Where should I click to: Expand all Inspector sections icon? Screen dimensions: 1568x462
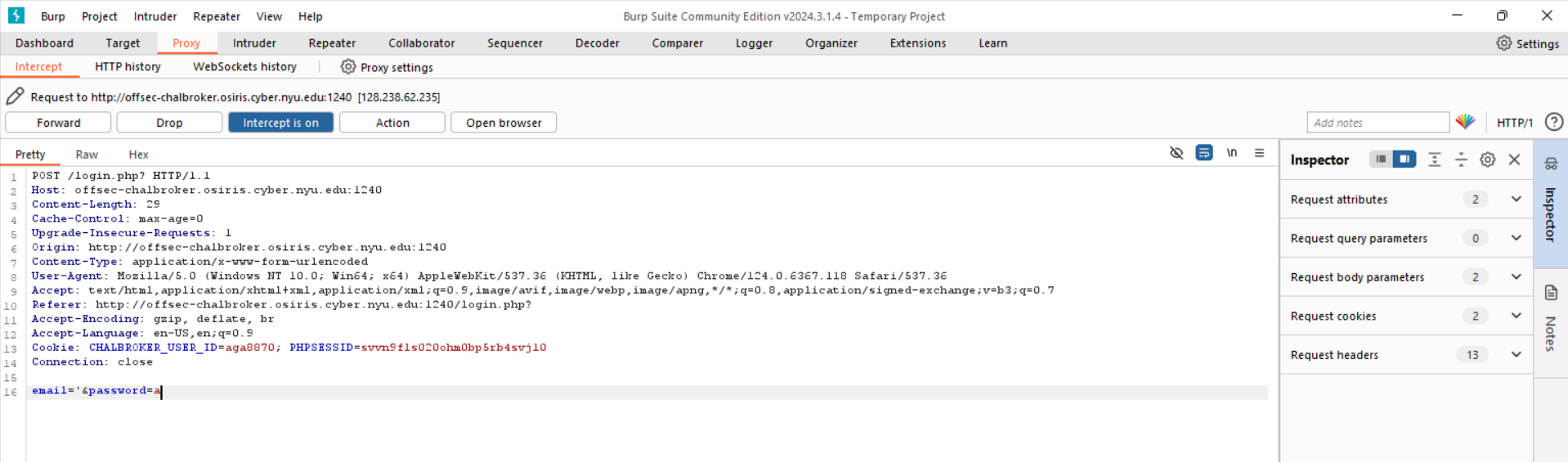(1434, 159)
